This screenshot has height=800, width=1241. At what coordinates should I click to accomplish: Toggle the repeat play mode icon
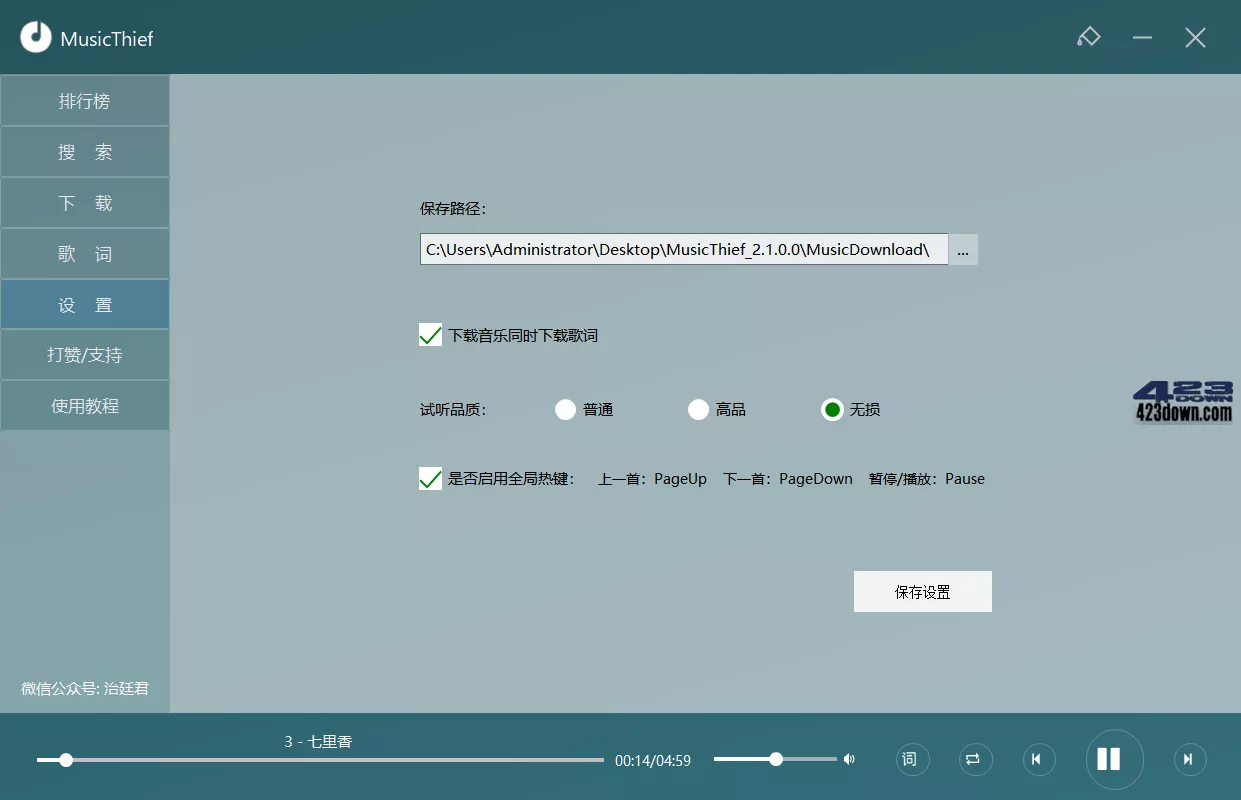[x=975, y=759]
